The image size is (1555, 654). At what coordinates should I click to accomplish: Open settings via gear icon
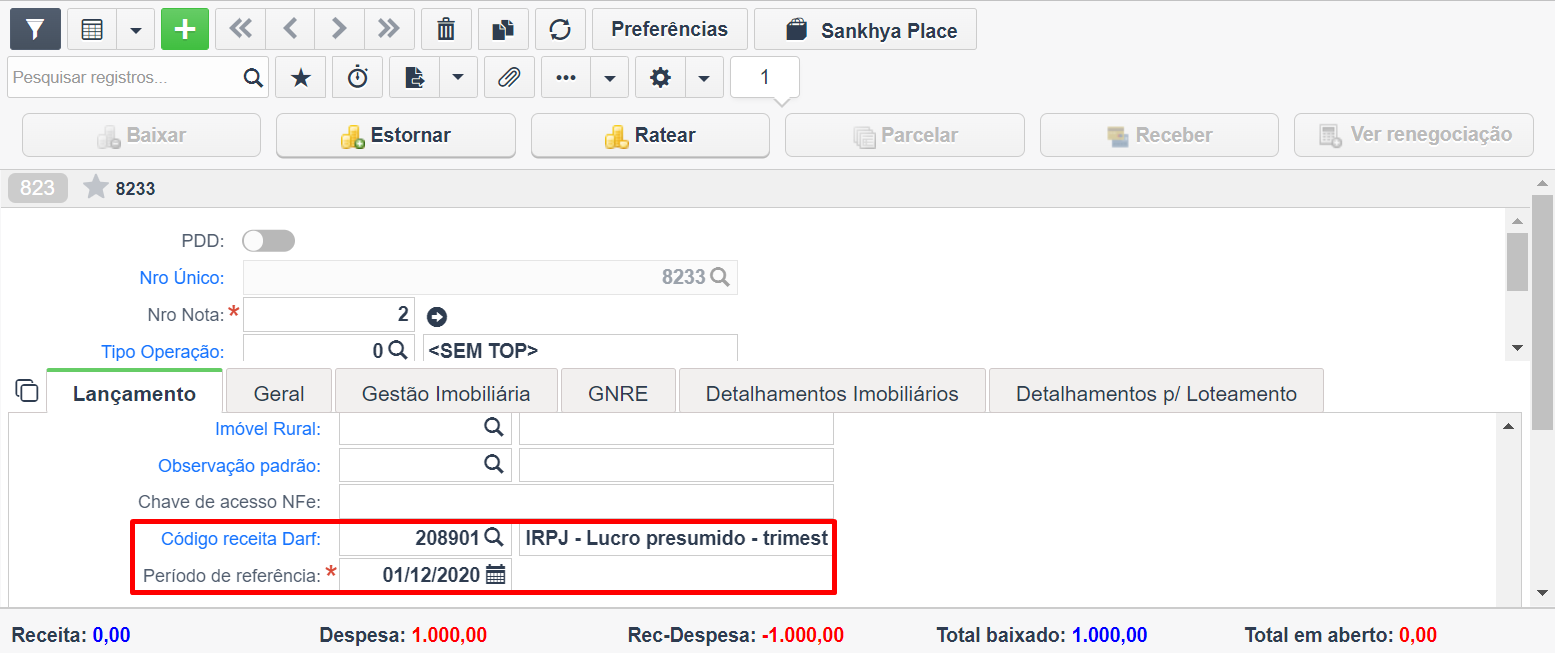coord(661,77)
